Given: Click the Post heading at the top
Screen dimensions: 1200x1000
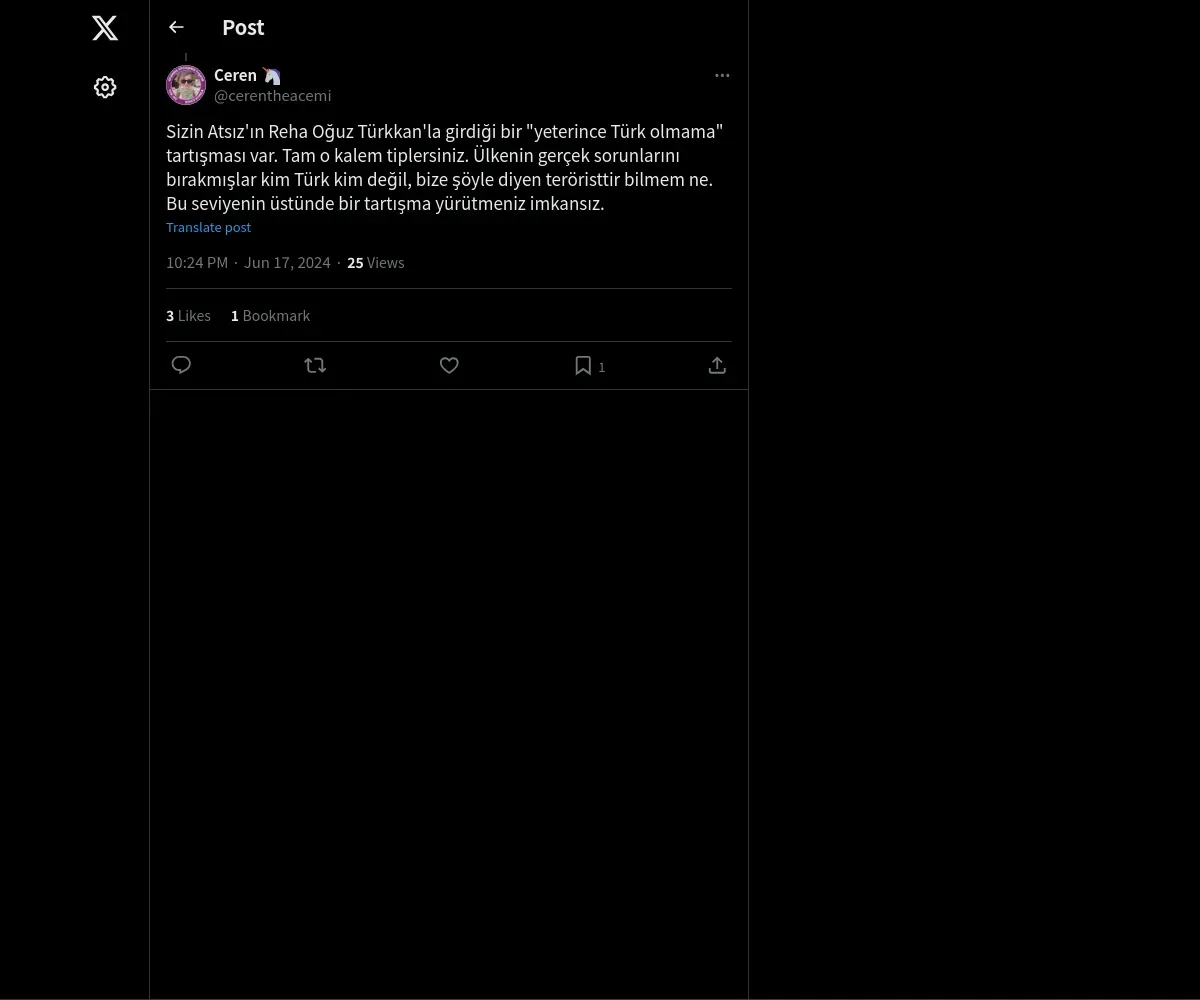Looking at the screenshot, I should tap(243, 28).
